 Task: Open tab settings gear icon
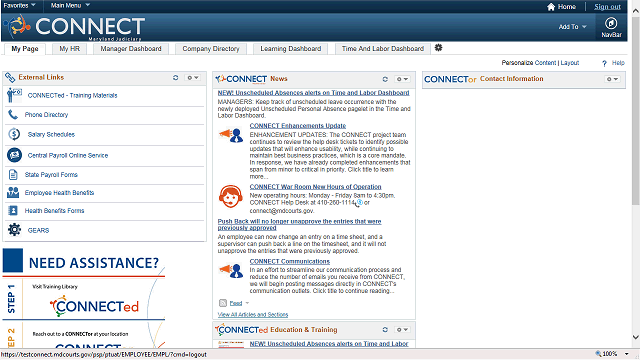coord(438,48)
